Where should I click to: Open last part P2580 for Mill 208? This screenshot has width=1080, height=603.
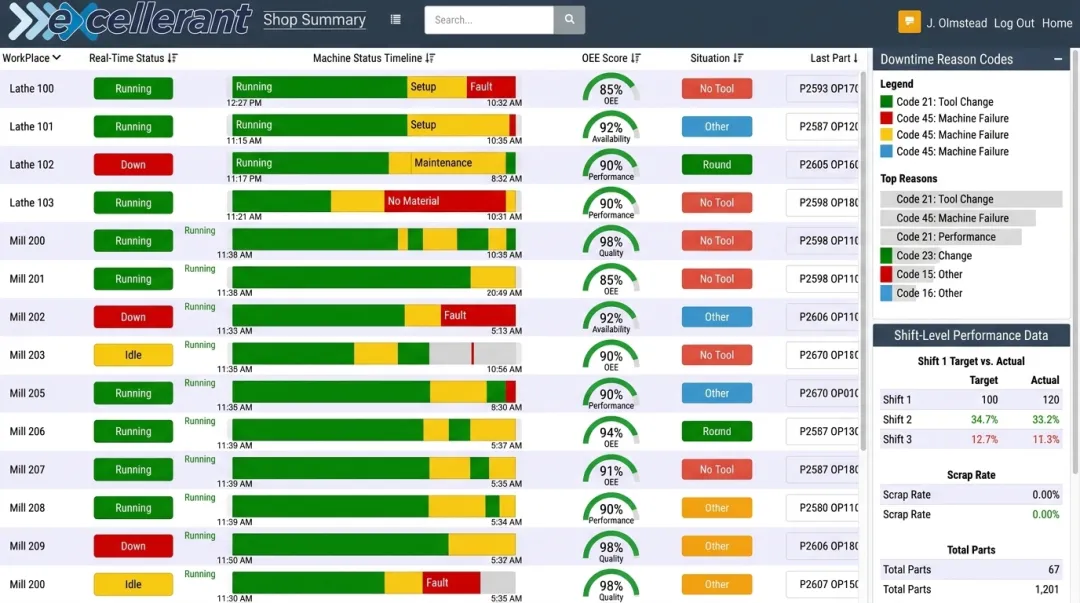823,508
